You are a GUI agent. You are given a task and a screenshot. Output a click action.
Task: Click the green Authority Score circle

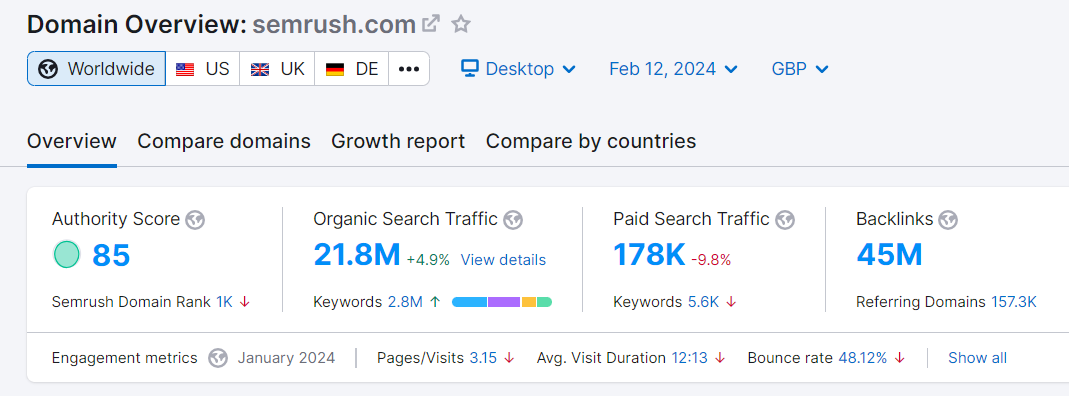coord(67,254)
